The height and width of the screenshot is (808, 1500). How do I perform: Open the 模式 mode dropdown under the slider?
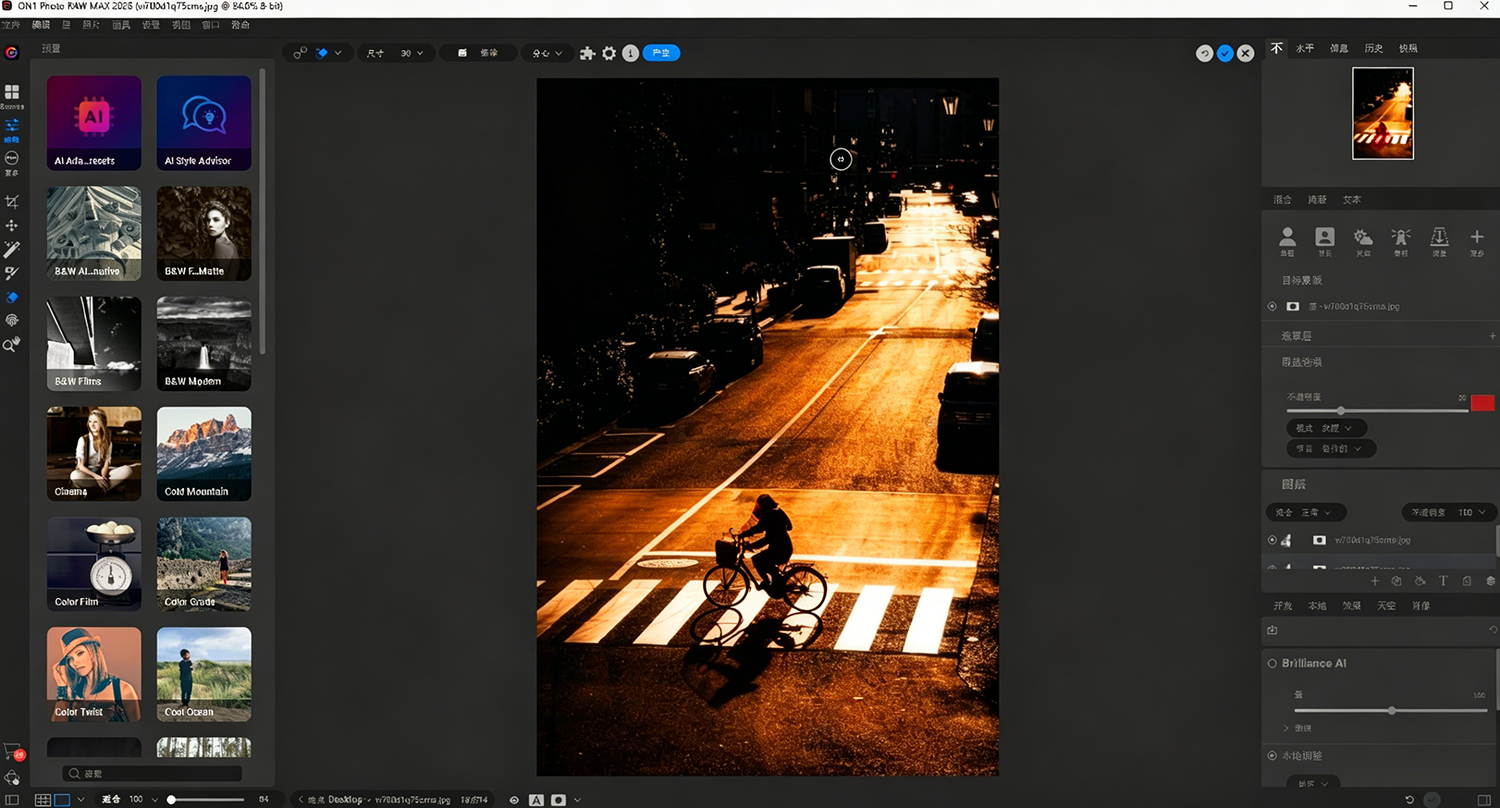[1326, 428]
